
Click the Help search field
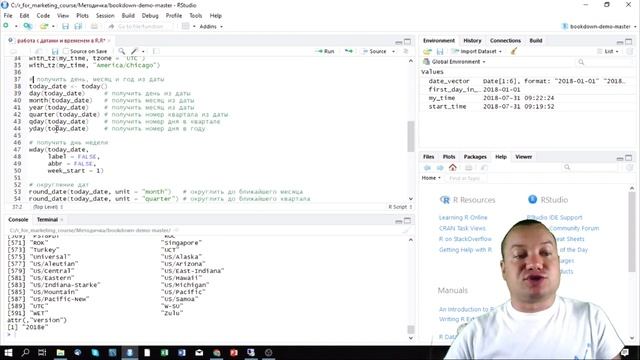tap(590, 167)
